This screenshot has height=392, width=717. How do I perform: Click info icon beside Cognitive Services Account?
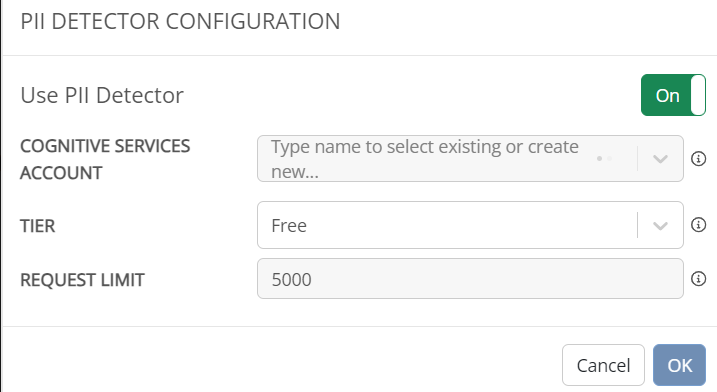(698, 159)
